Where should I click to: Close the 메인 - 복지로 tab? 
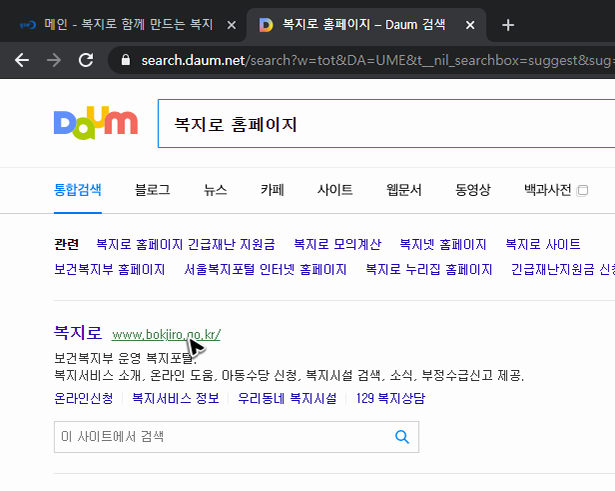coord(232,25)
